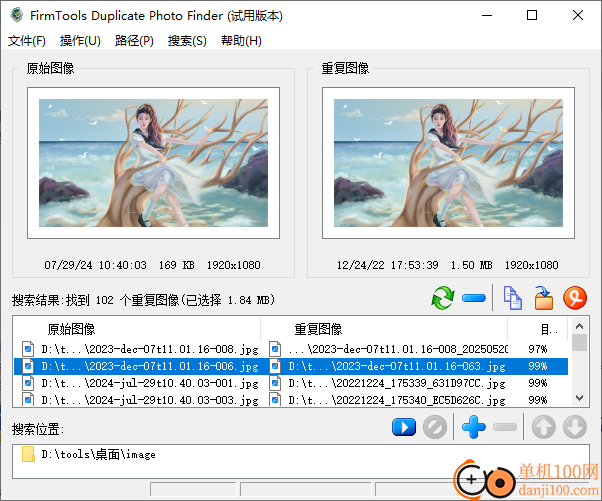Select search location D:\tools\桌面\image
Screen dimensions: 602x501
pos(99,454)
